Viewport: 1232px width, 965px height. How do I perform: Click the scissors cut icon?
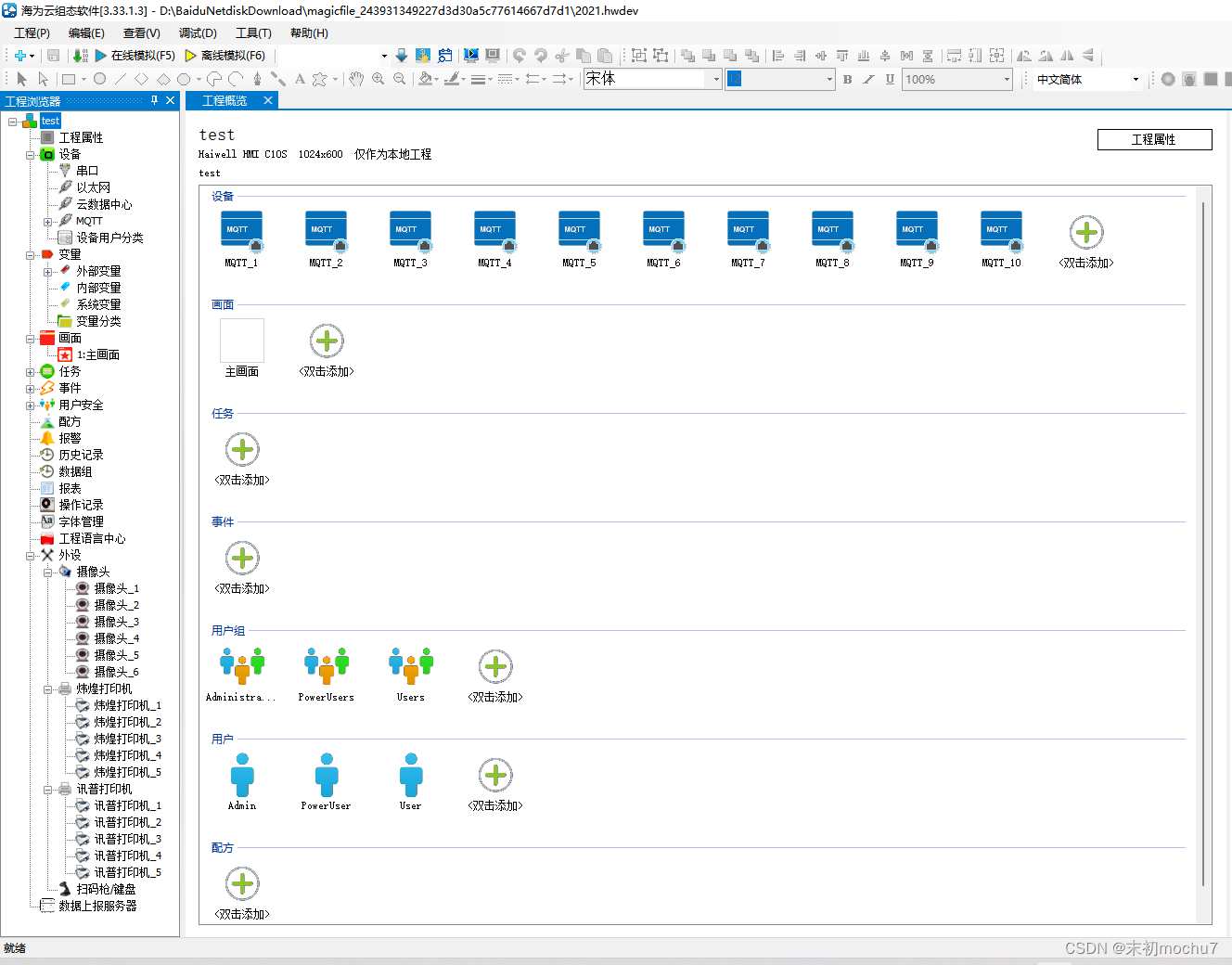pos(561,56)
